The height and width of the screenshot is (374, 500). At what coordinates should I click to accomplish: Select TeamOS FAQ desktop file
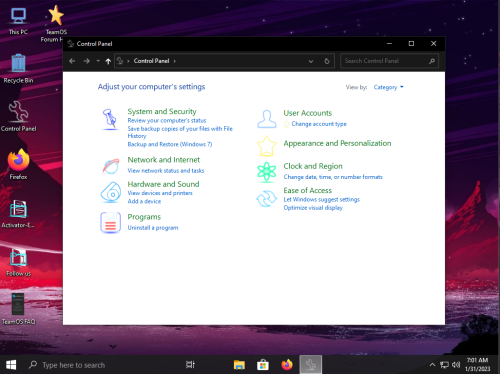coord(18,309)
